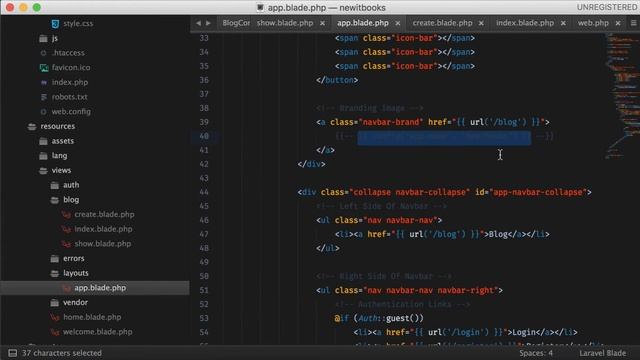The image size is (640, 360).
Task: Click the document icon in the title bar
Action: point(260,7)
